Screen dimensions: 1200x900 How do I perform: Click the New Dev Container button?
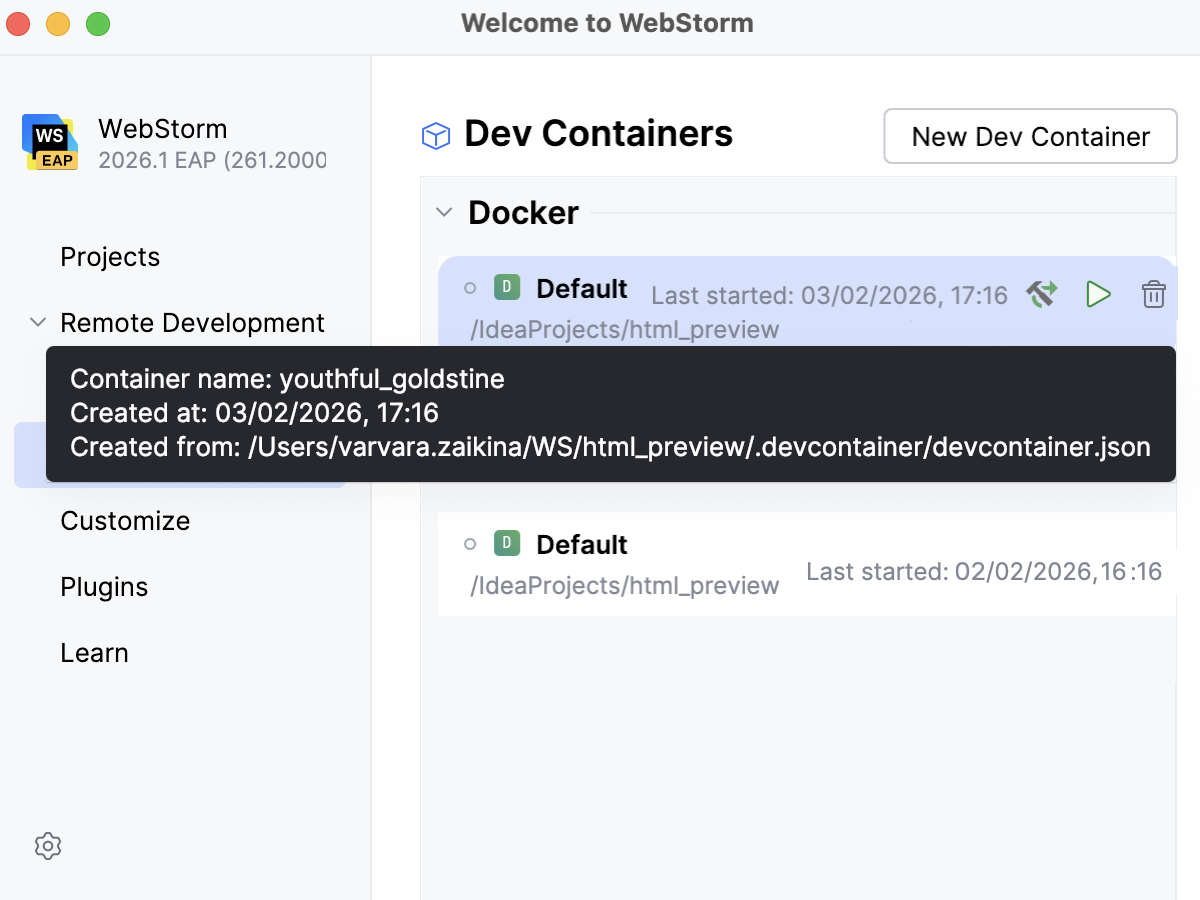(1030, 136)
